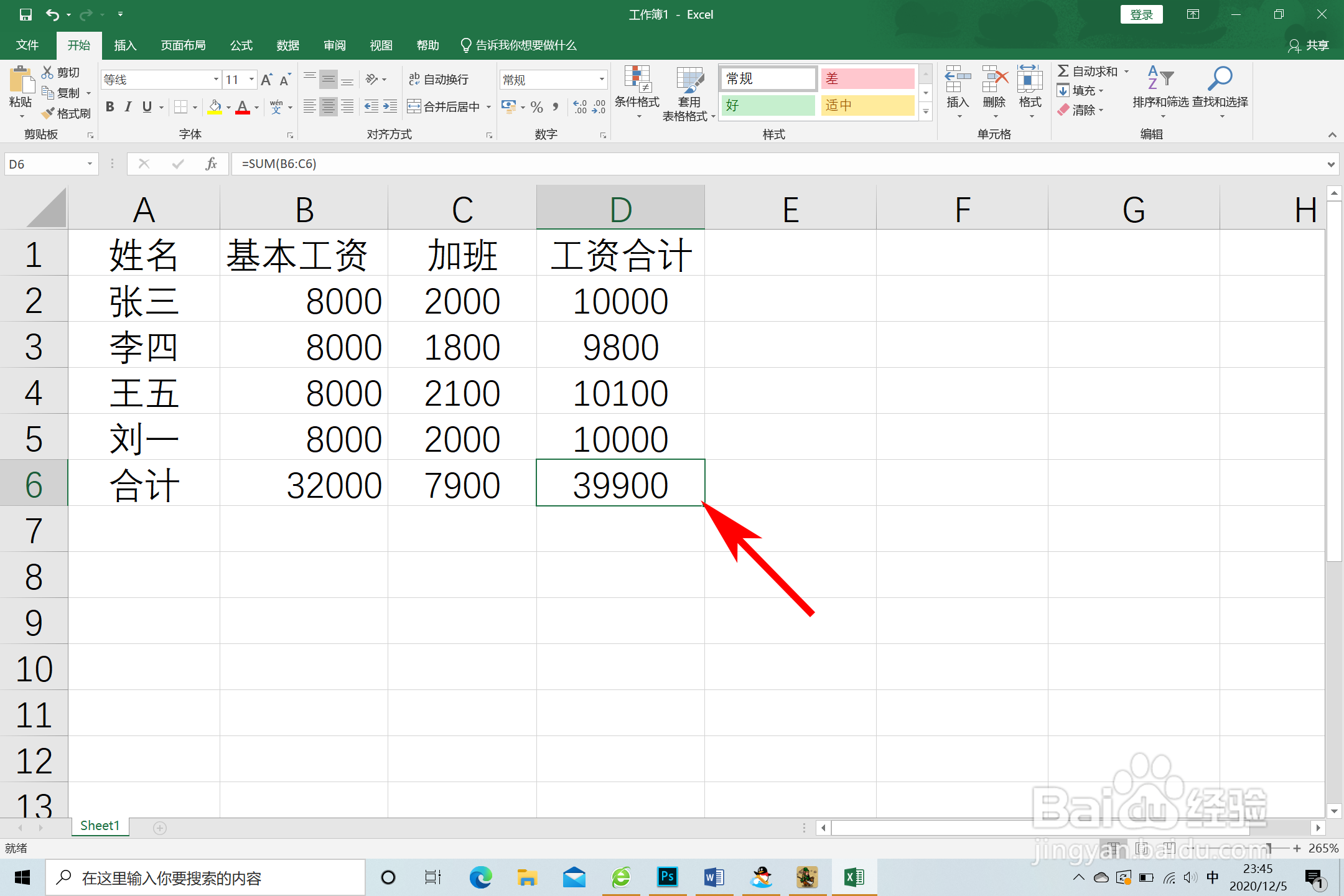Add a new sheet with plus button

click(160, 828)
